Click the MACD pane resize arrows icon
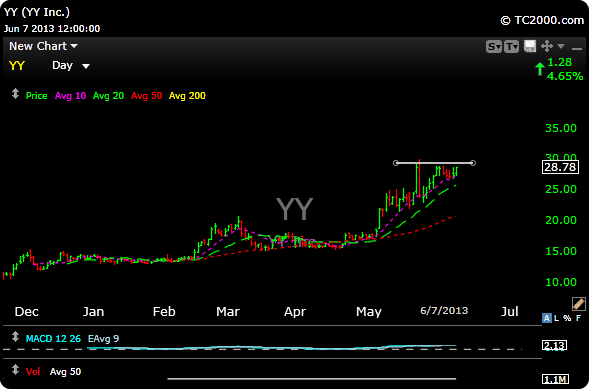The image size is (589, 389). pos(15,337)
